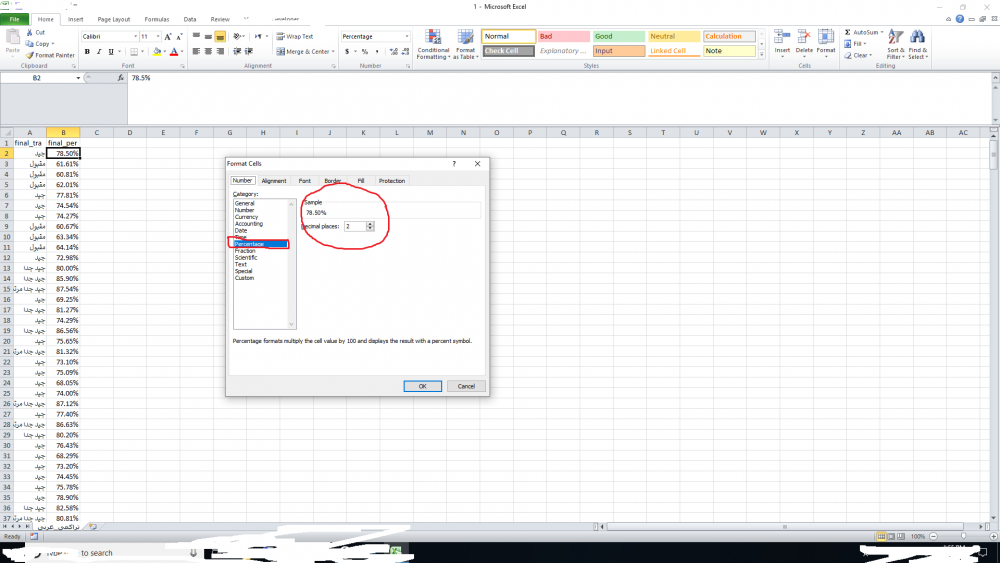The width and height of the screenshot is (1000, 563).
Task: Select Custom in Category list
Action: 244,278
